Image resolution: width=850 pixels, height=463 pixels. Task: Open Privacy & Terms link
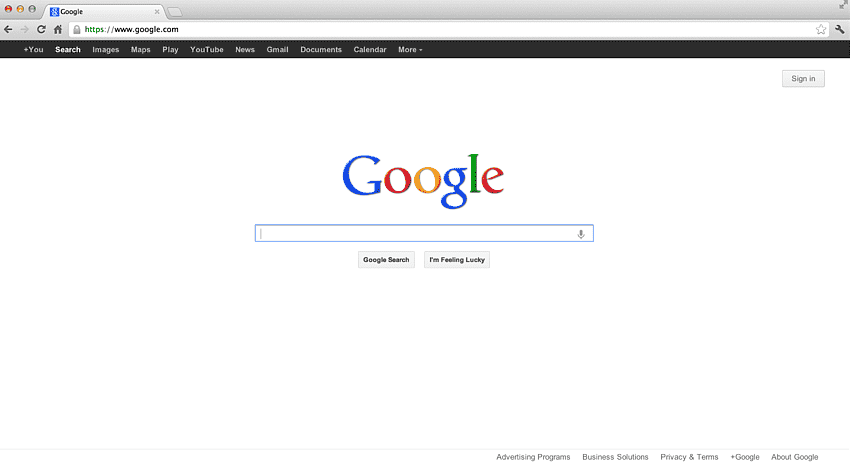[x=689, y=457]
